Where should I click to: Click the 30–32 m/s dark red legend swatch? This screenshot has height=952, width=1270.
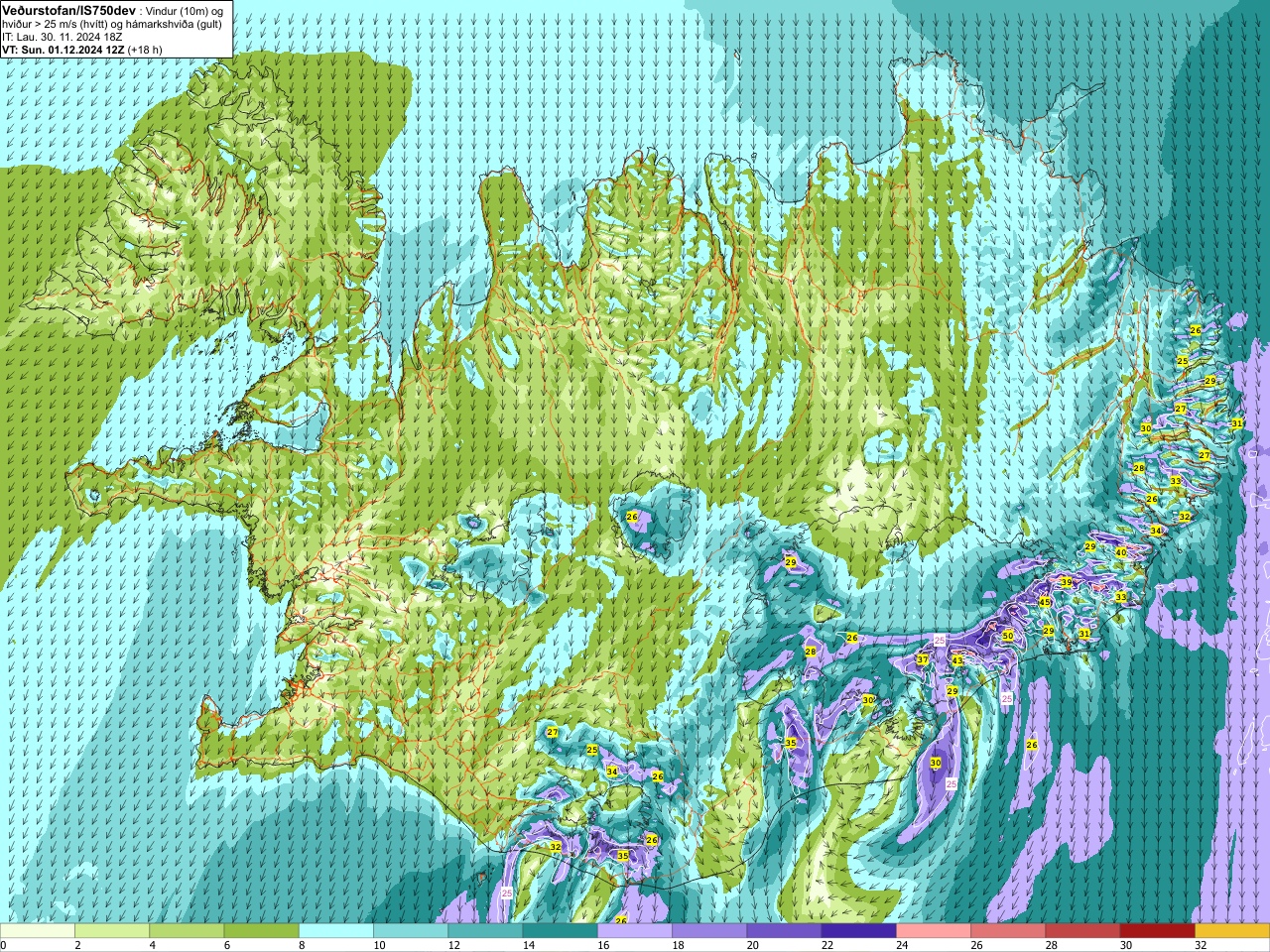(1158, 931)
